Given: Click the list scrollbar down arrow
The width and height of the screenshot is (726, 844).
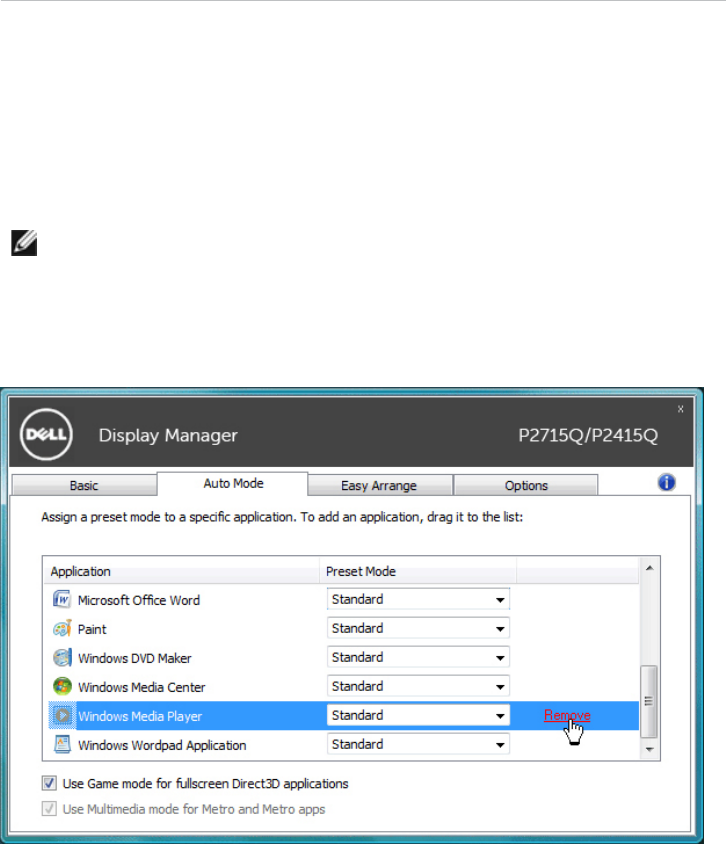Looking at the screenshot, I should (x=650, y=749).
